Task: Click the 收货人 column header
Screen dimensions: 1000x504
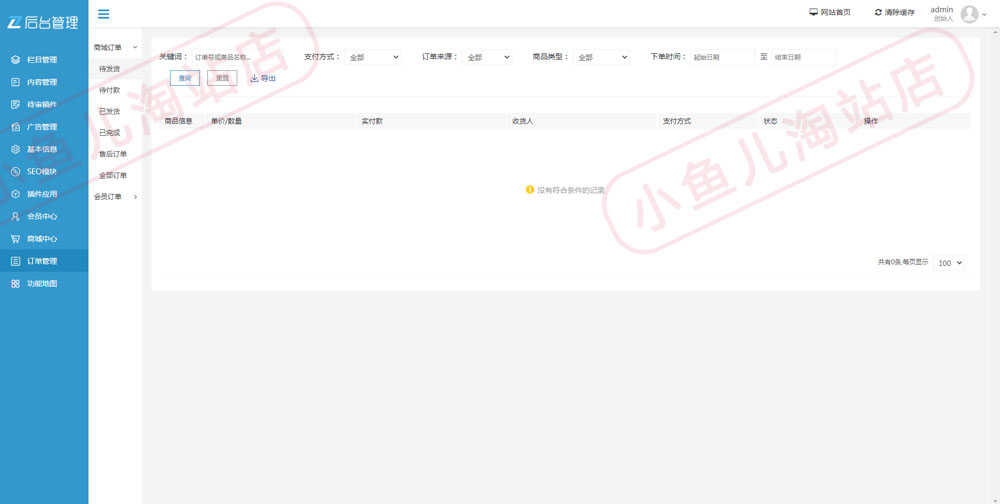Action: [522, 121]
